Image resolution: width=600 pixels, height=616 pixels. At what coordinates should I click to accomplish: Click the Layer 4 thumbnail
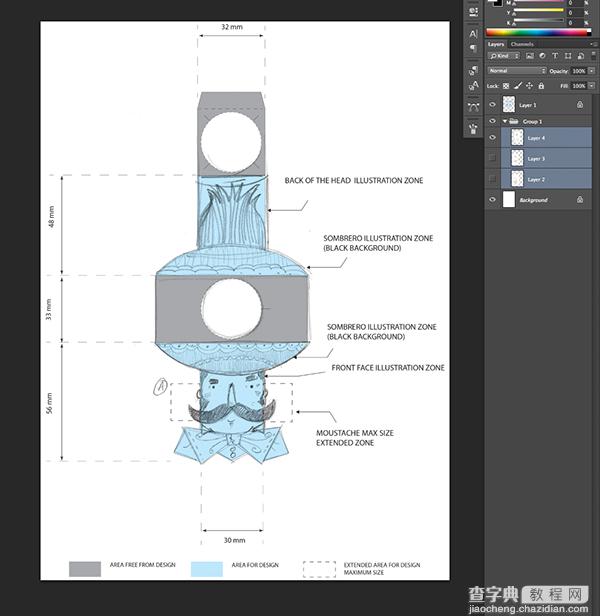point(517,138)
